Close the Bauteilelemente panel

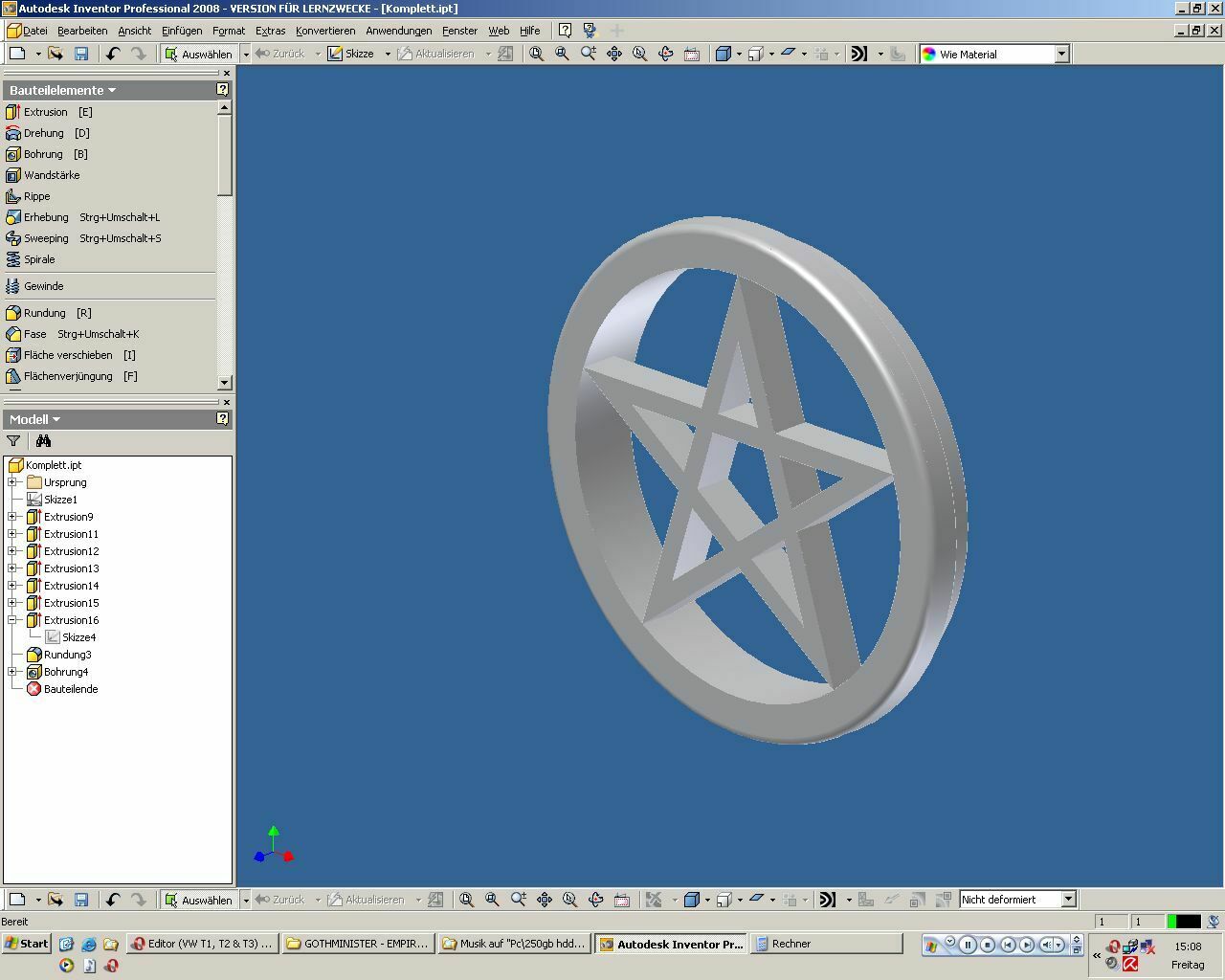click(x=227, y=73)
